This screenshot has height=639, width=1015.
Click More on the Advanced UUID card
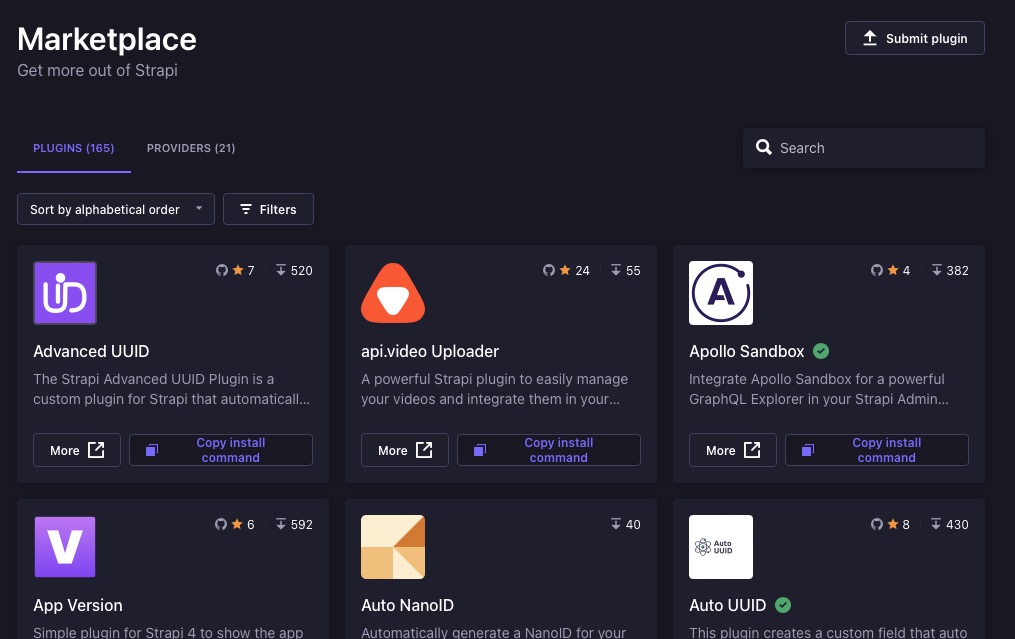pos(77,450)
